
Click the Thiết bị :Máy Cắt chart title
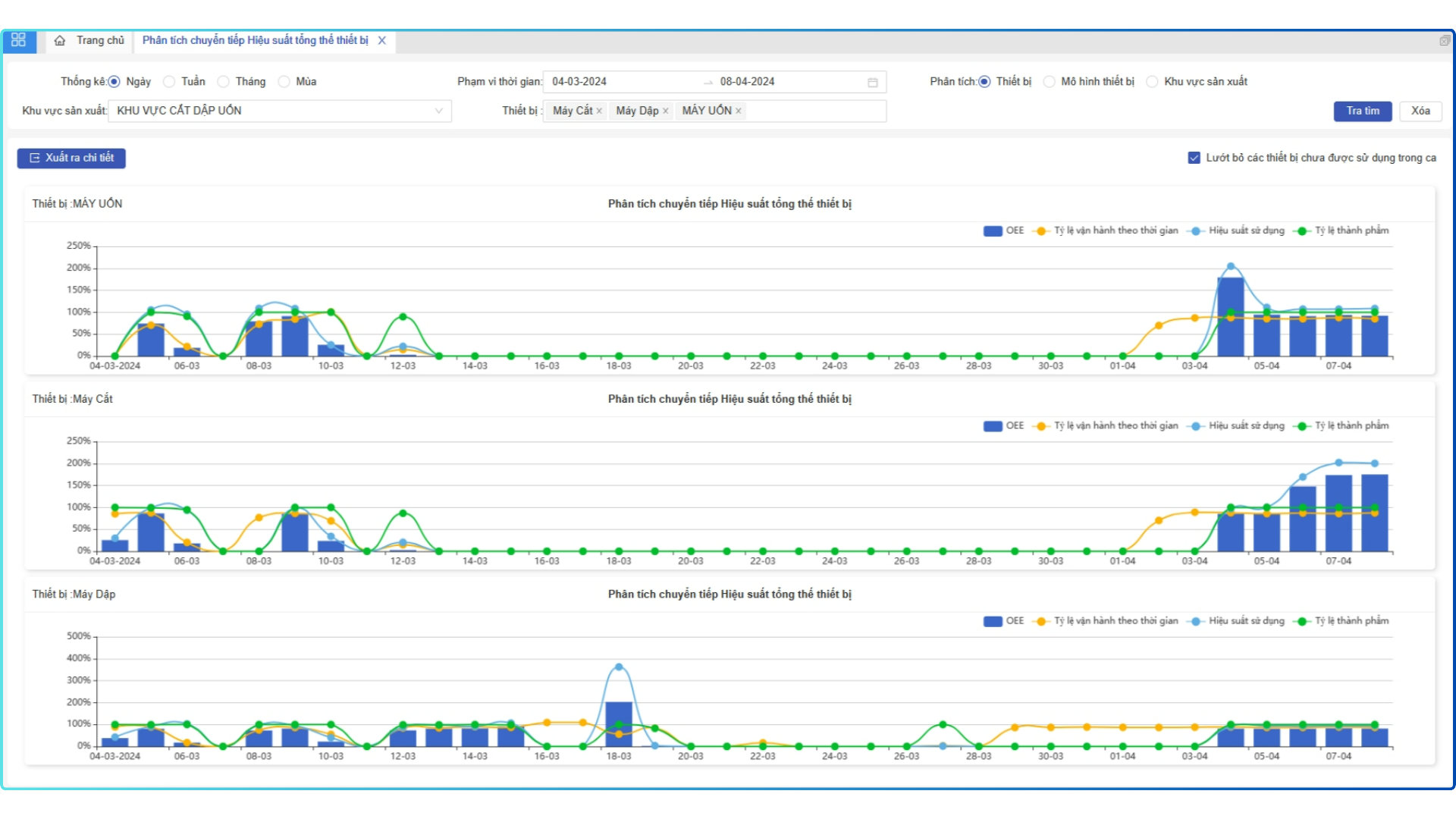pyautogui.click(x=73, y=399)
